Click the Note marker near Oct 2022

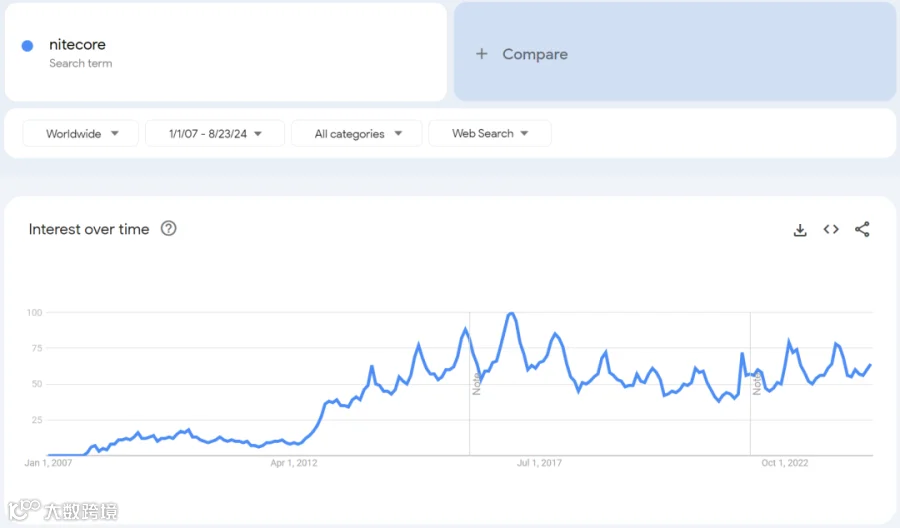tap(757, 384)
